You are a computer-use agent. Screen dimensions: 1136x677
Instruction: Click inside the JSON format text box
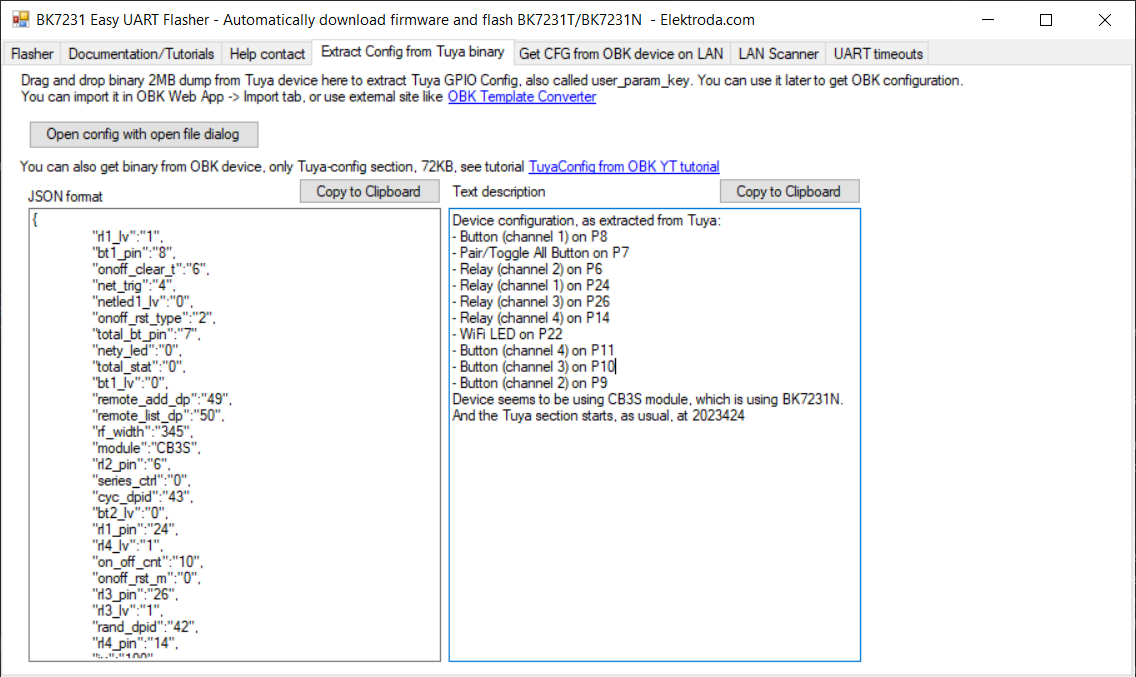click(235, 435)
